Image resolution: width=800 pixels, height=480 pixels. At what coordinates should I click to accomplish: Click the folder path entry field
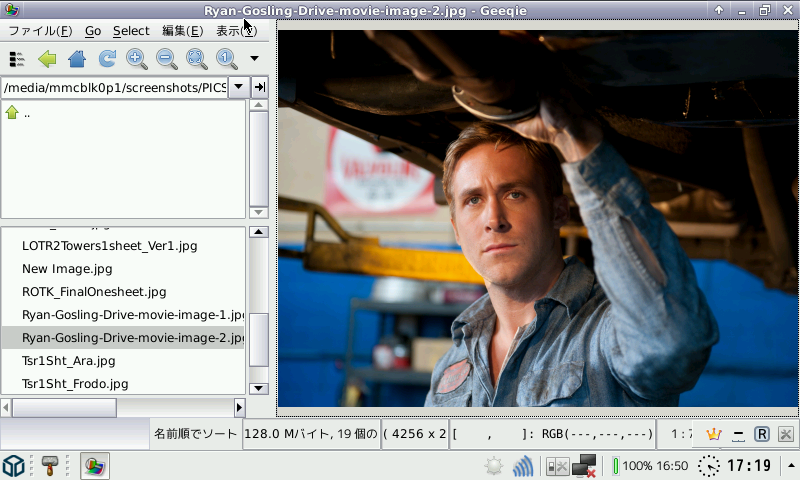114,87
